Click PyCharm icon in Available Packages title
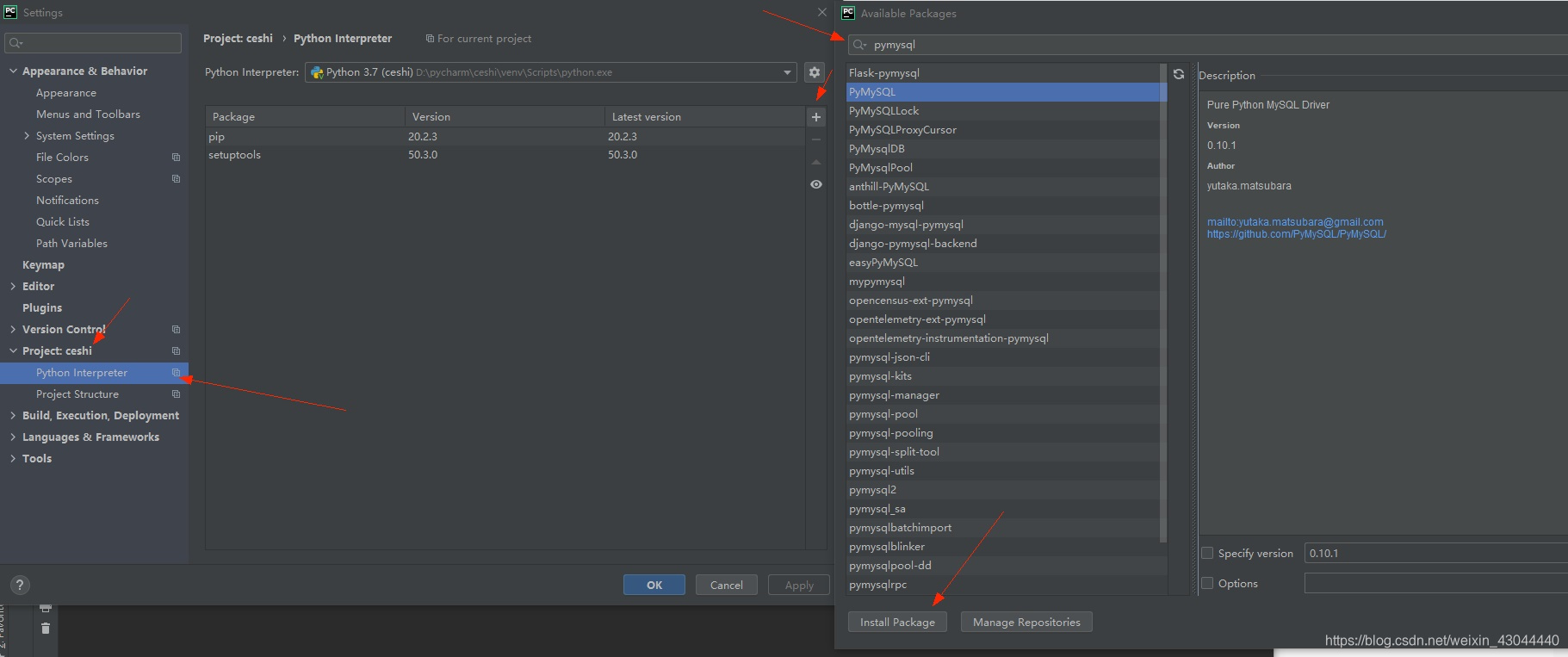 [x=848, y=13]
